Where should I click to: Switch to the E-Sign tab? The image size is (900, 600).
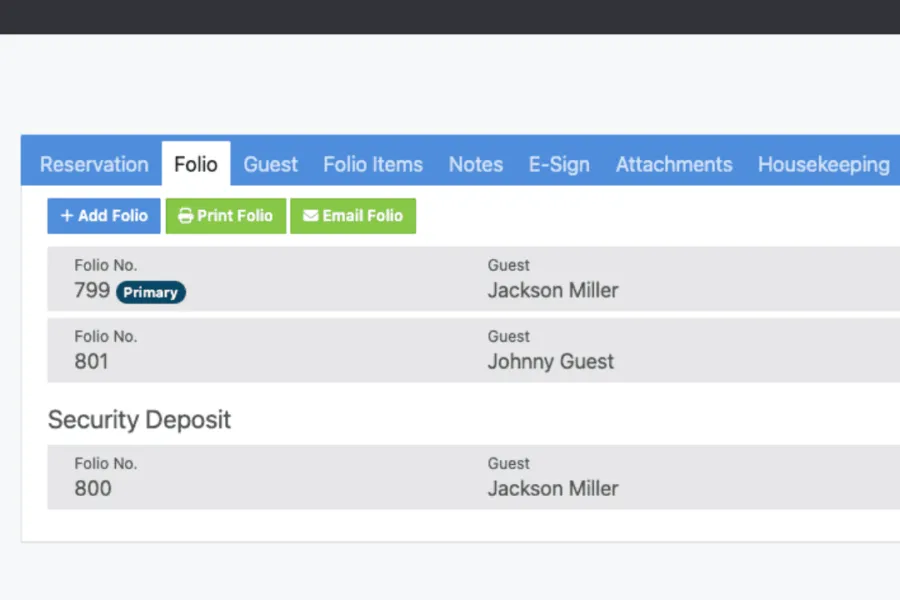point(559,165)
